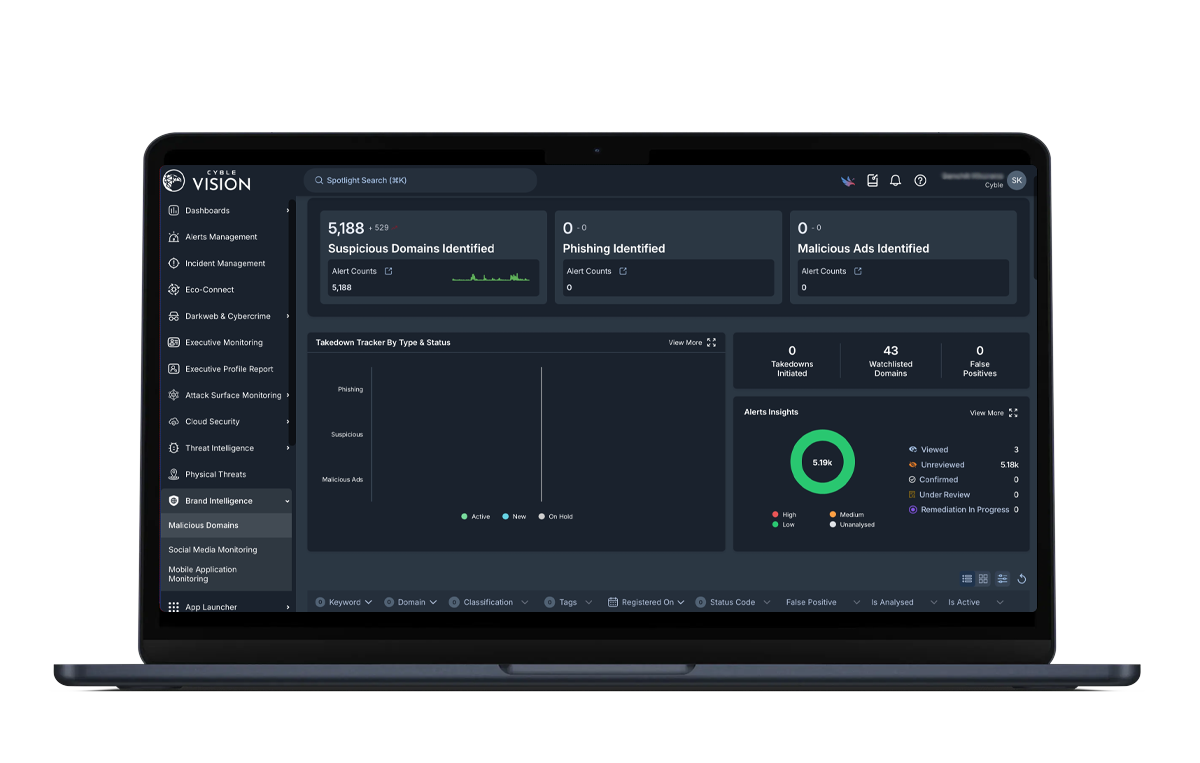Image resolution: width=1200 pixels, height=763 pixels.
Task: Open the False Positive filter dropdown
Action: point(823,603)
